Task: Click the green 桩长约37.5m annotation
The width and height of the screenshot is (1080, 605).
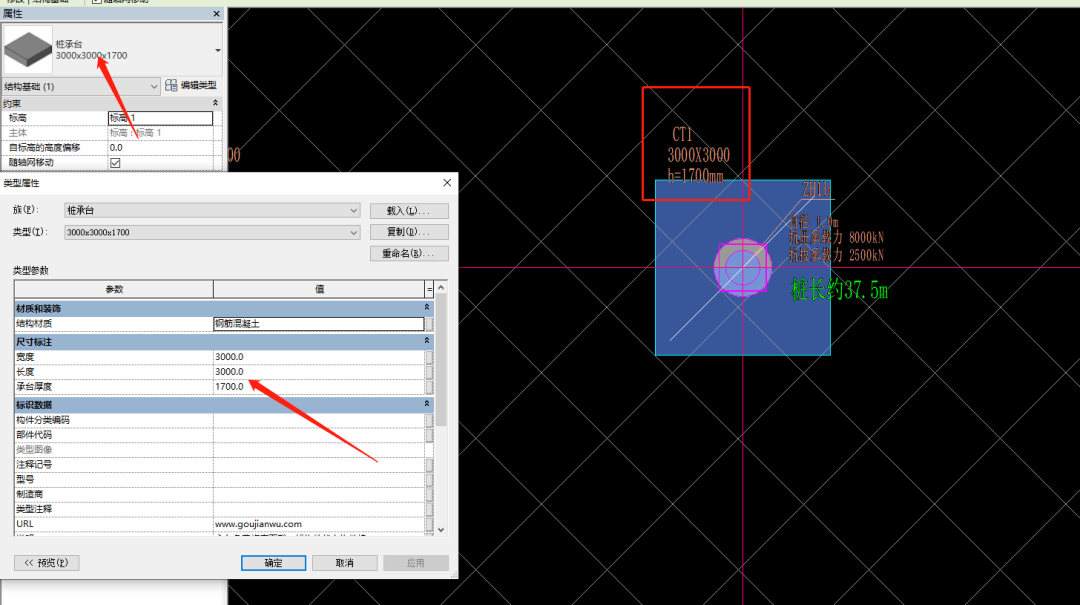Action: pos(840,290)
